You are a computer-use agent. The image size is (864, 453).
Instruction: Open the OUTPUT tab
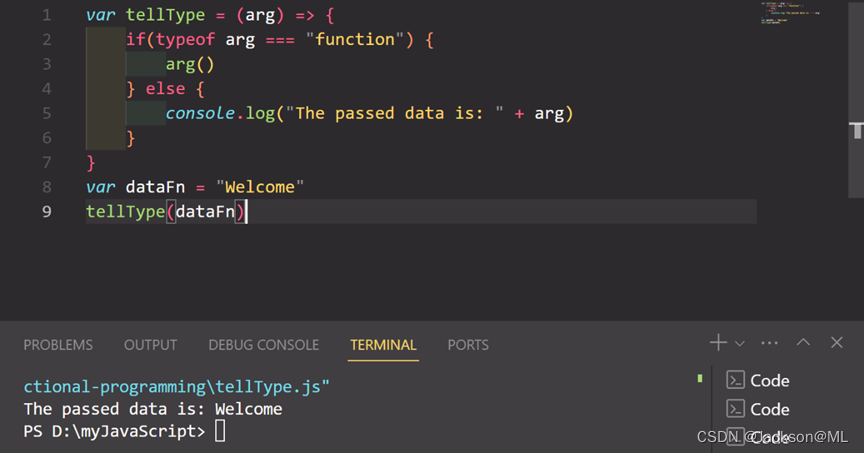tap(150, 345)
